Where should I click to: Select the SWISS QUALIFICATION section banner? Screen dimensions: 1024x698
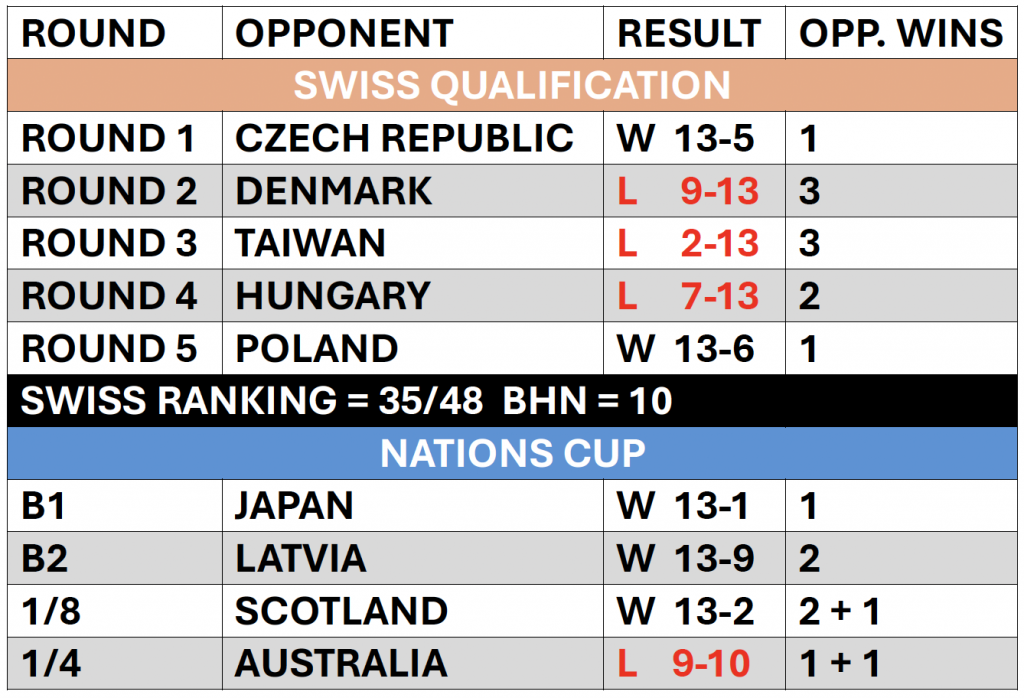click(512, 86)
